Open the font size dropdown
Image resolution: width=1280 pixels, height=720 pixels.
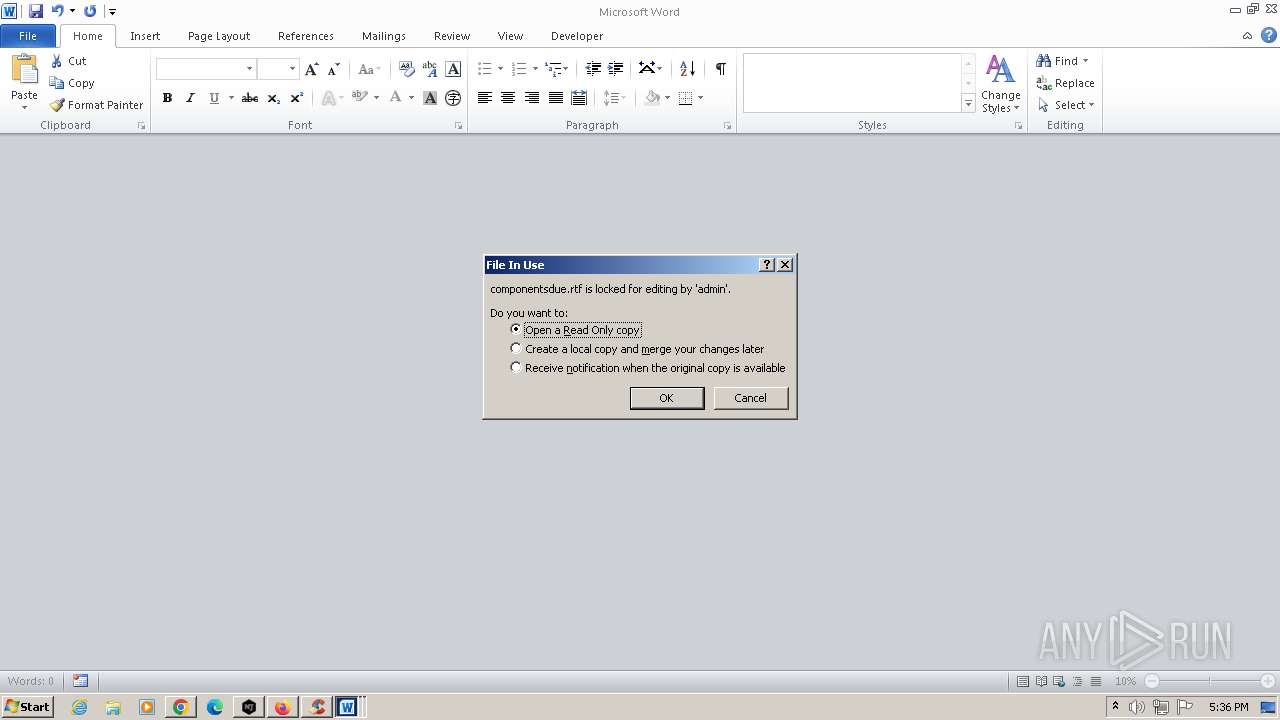[292, 69]
